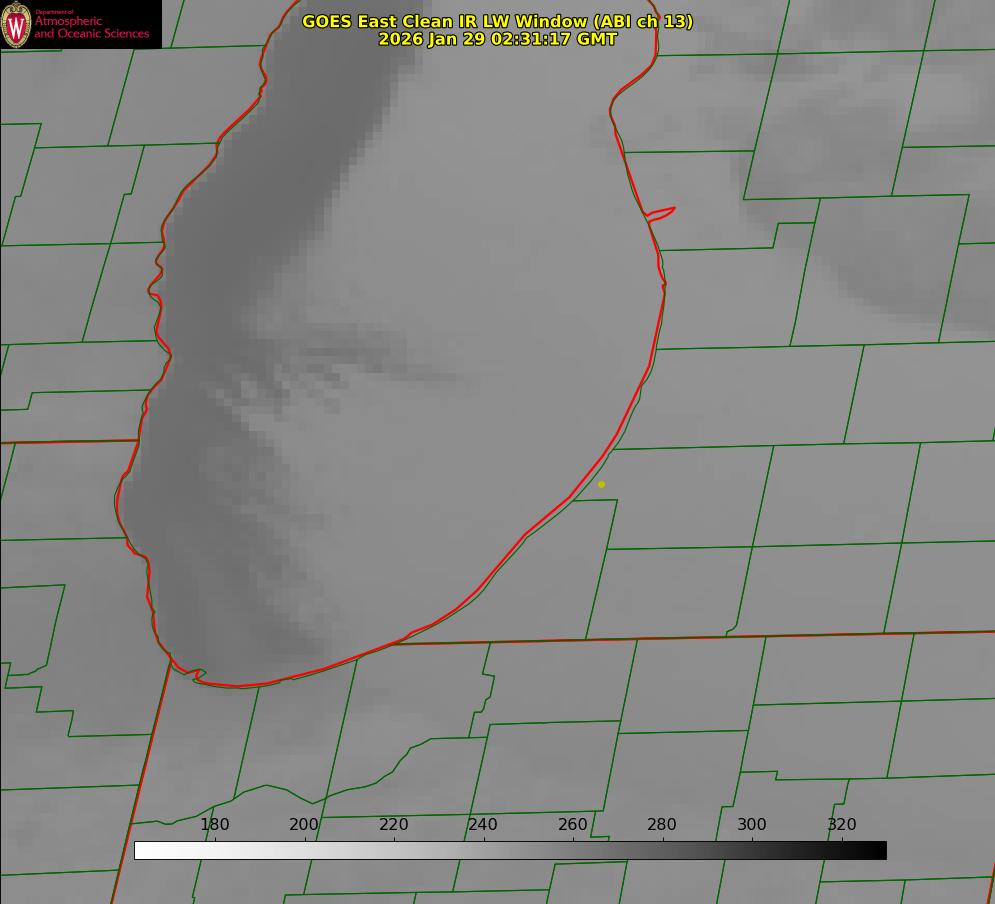
Task: Click the mid-gray center of the colorbar
Action: click(510, 850)
